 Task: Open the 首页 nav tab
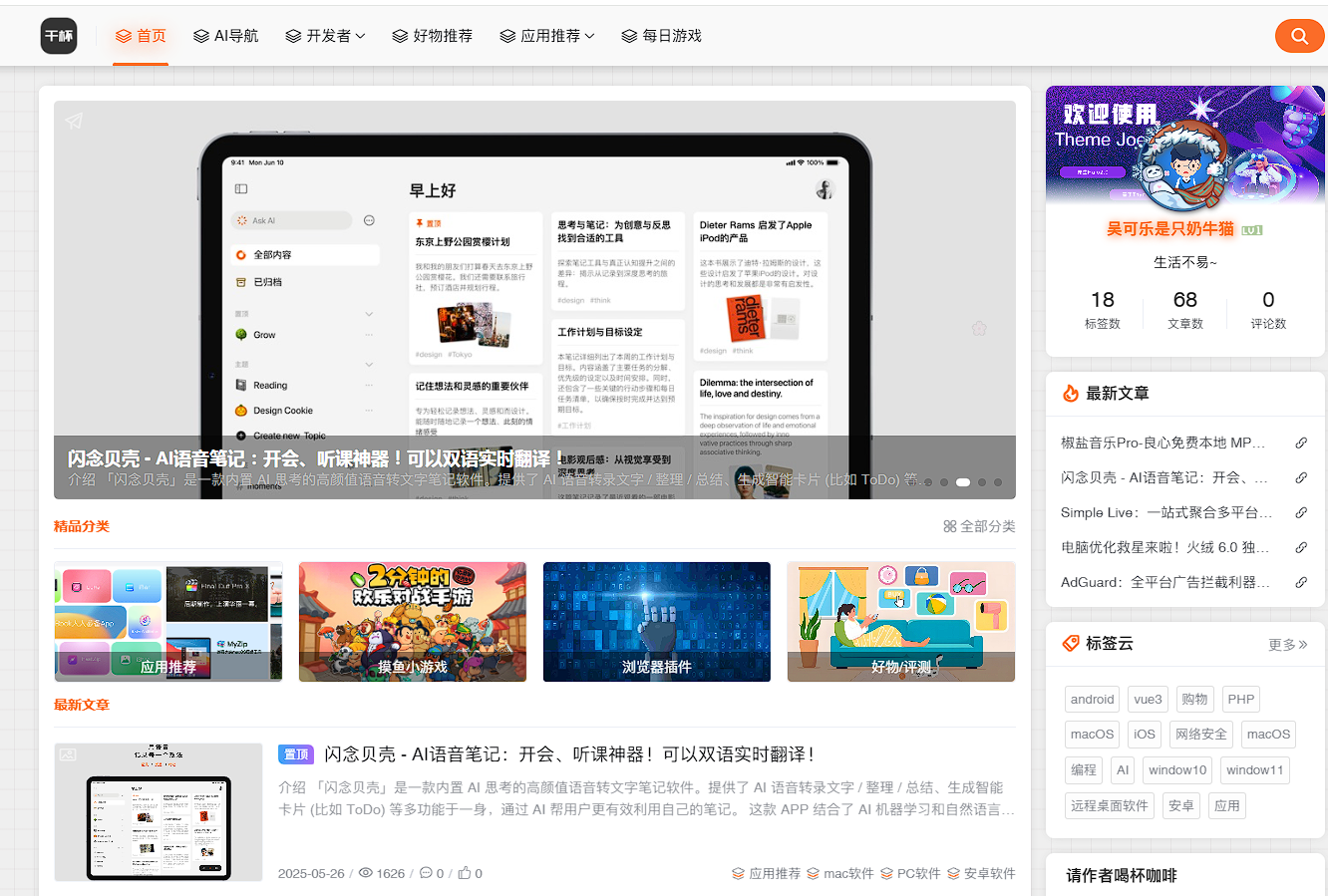(x=141, y=36)
